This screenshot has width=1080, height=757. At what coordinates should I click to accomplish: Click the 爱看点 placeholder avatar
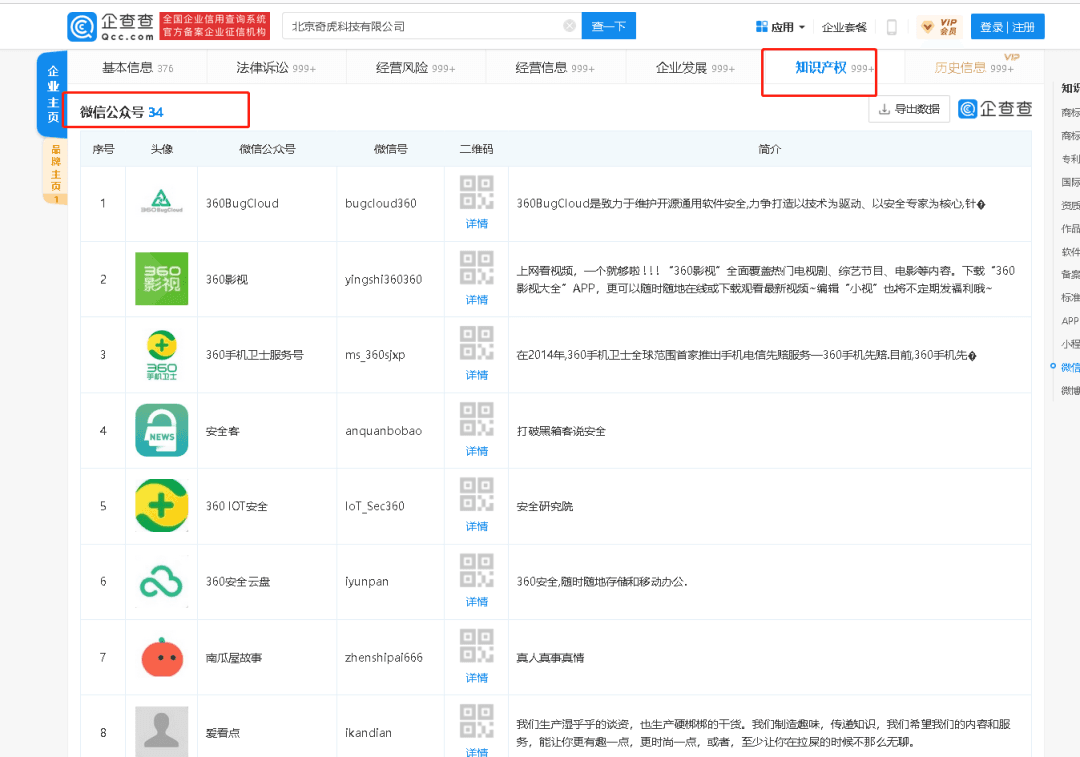[x=161, y=732]
